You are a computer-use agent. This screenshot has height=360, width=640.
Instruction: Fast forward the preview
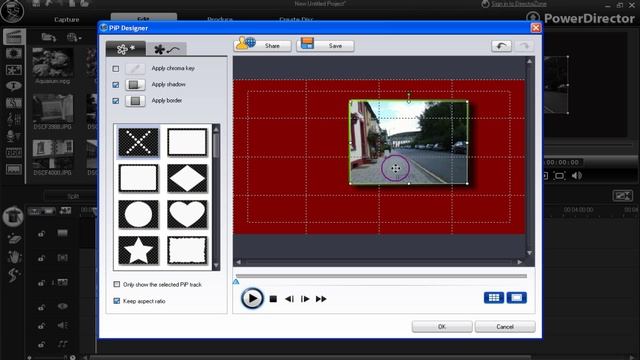(x=321, y=299)
